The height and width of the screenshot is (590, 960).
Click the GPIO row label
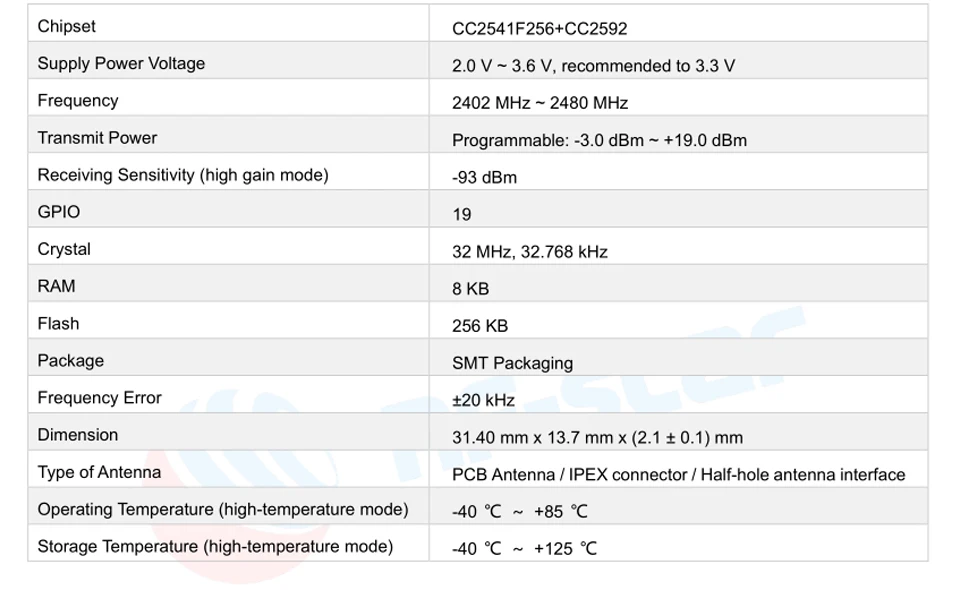pos(59,212)
